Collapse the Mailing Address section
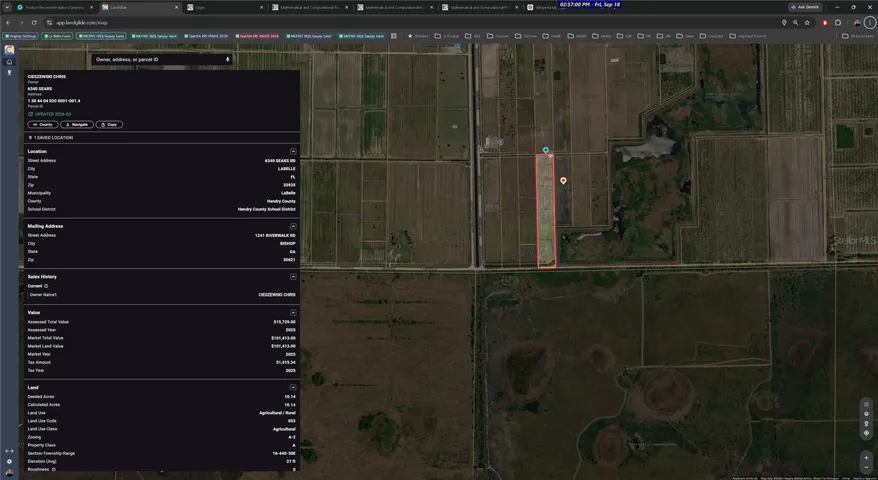This screenshot has width=878, height=480. pos(293,226)
